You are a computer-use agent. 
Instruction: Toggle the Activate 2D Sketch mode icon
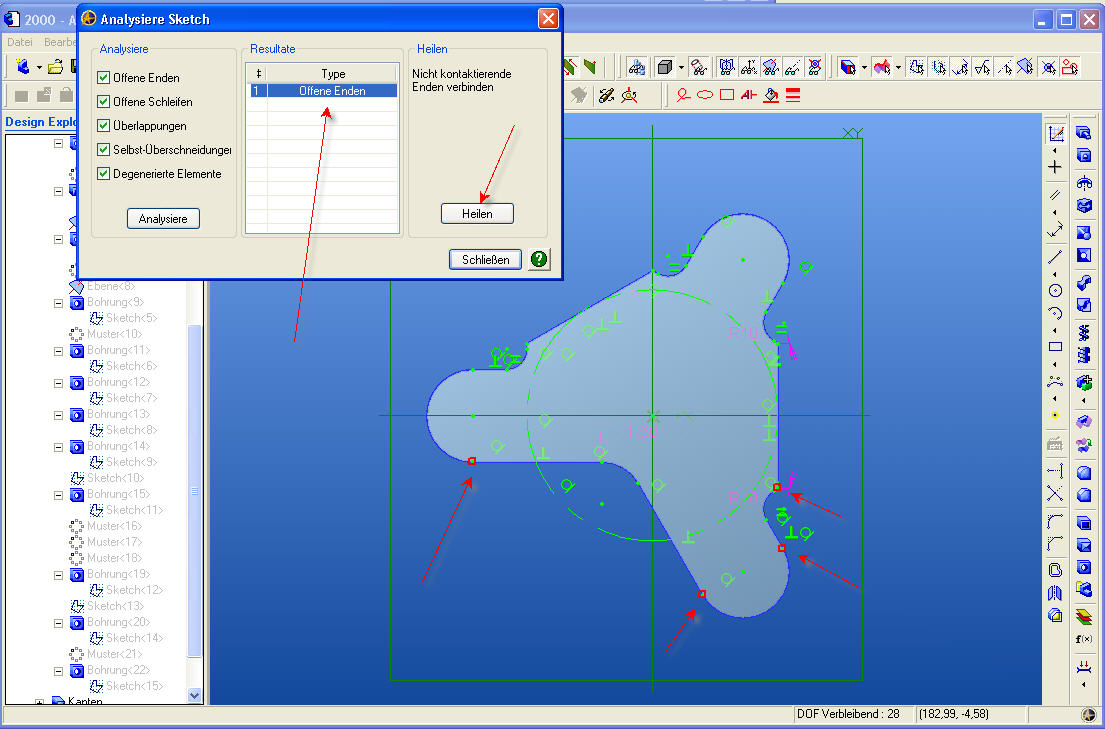pos(1055,133)
